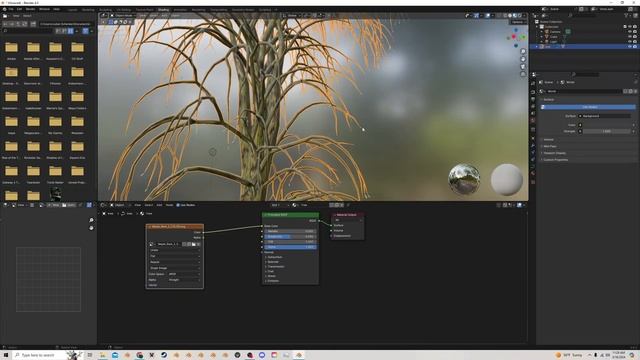This screenshot has width=640, height=360.
Task: Open the Shading workspace tab
Action: 163,9
